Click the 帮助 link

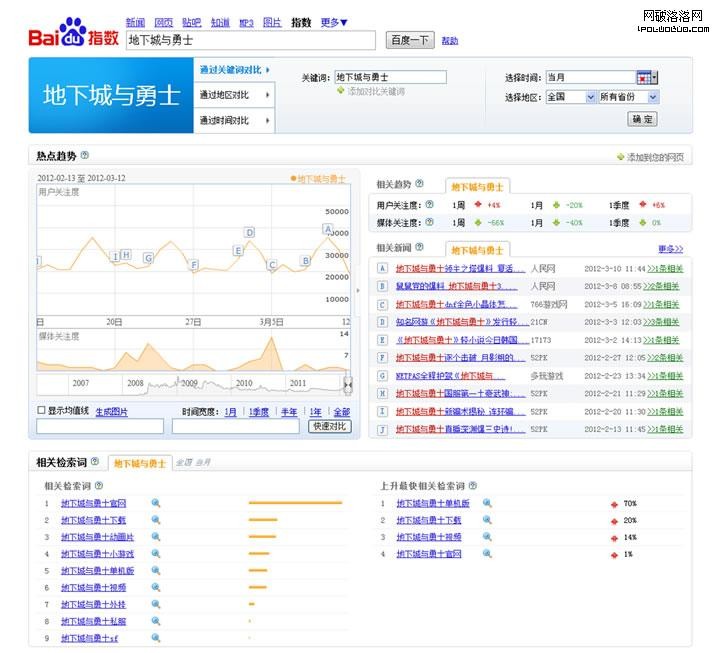[x=450, y=41]
